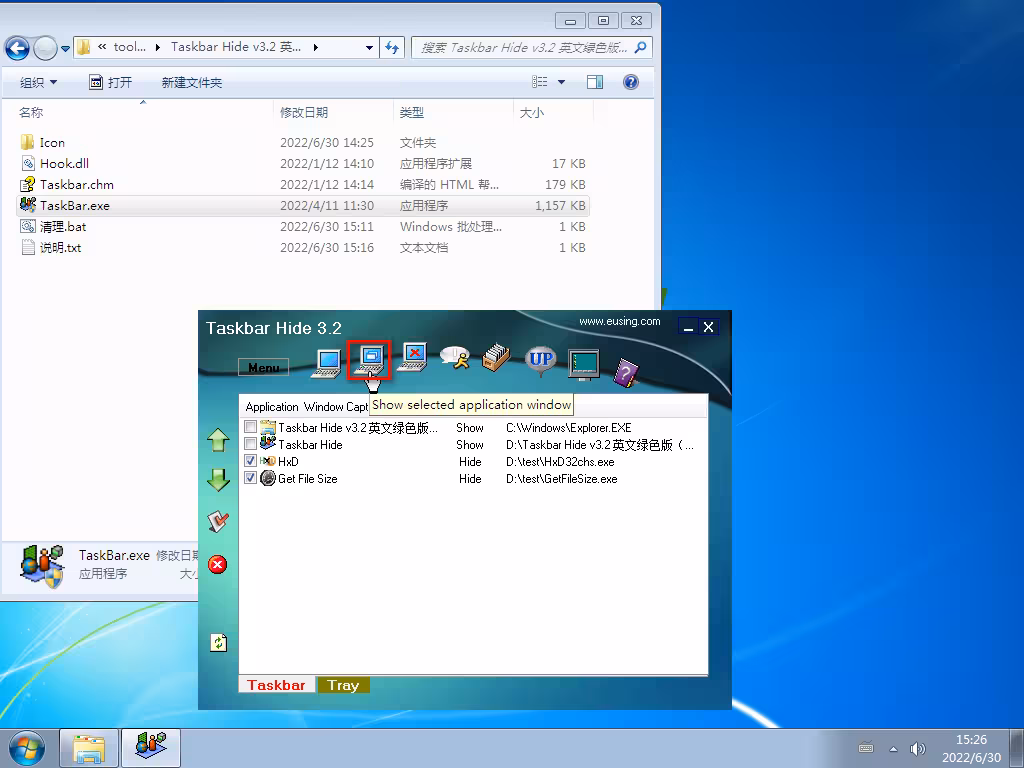
Task: Open www.eusing.com link
Action: point(620,321)
